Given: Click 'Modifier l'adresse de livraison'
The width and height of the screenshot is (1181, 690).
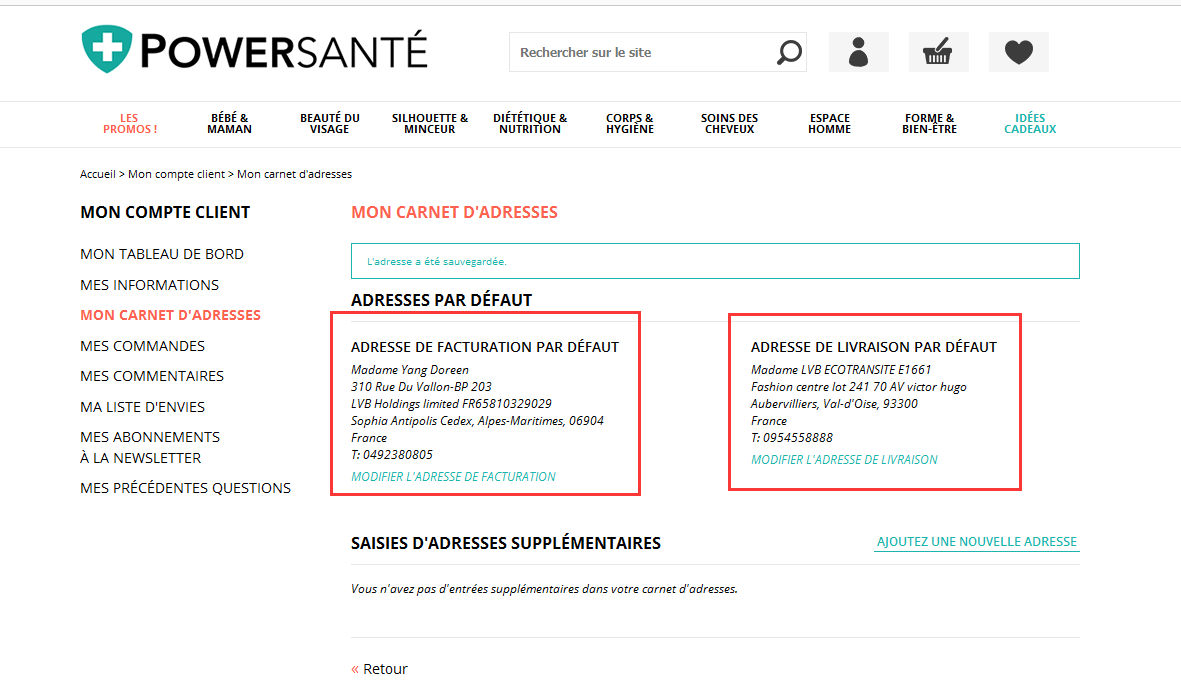Looking at the screenshot, I should pyautogui.click(x=844, y=459).
